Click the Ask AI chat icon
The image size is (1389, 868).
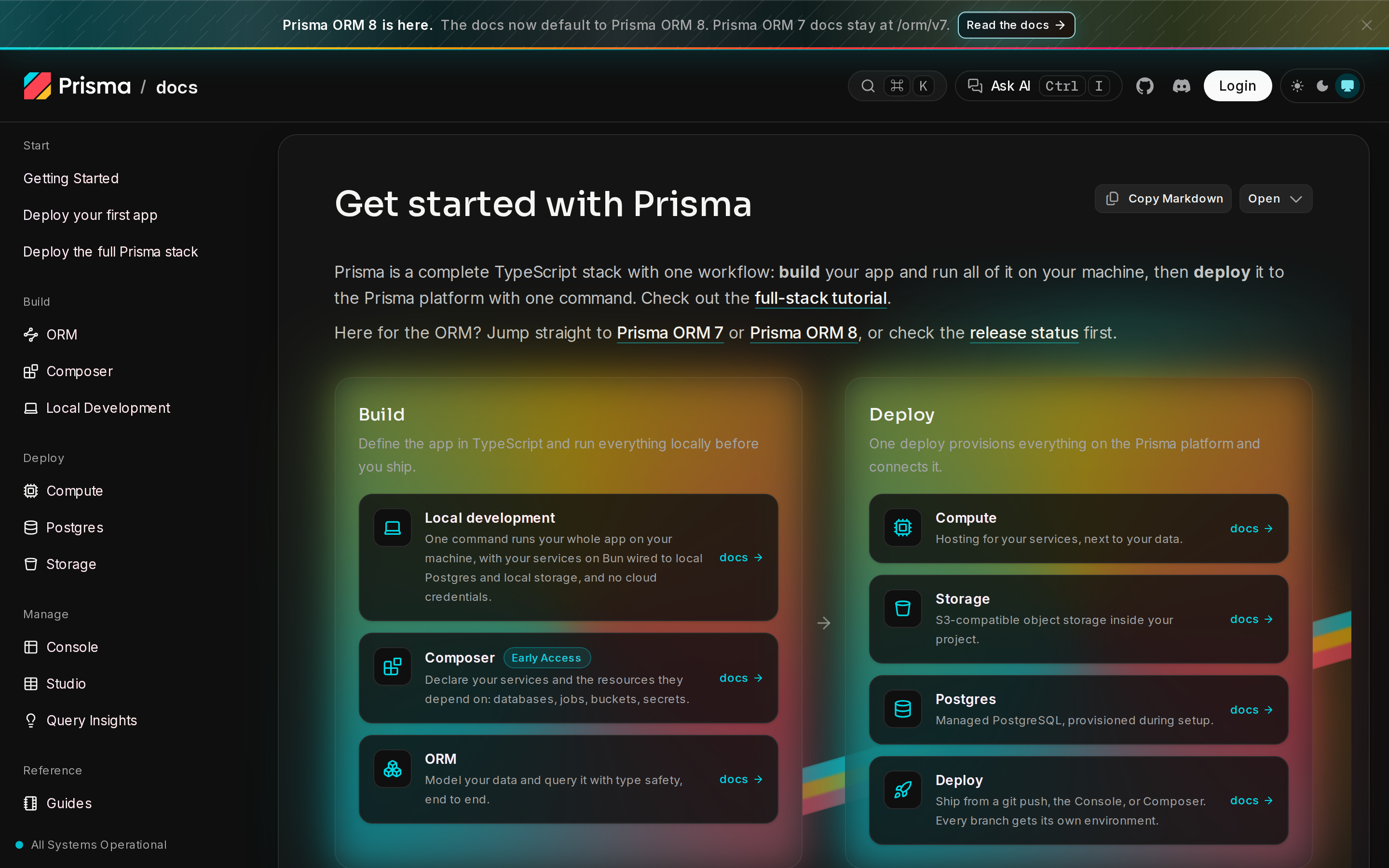click(975, 86)
